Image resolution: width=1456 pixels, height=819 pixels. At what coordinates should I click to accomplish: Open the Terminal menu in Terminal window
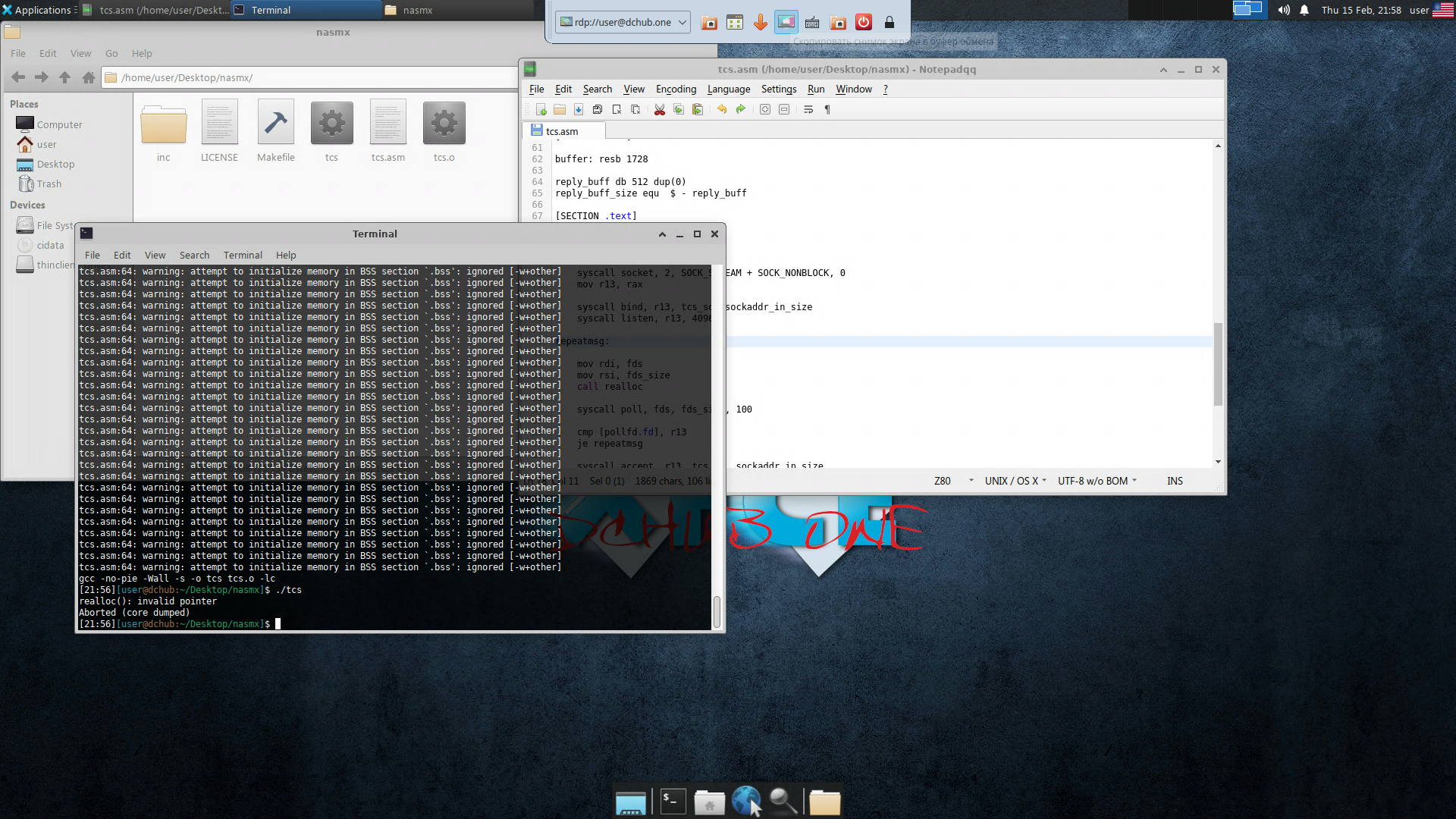tap(243, 256)
